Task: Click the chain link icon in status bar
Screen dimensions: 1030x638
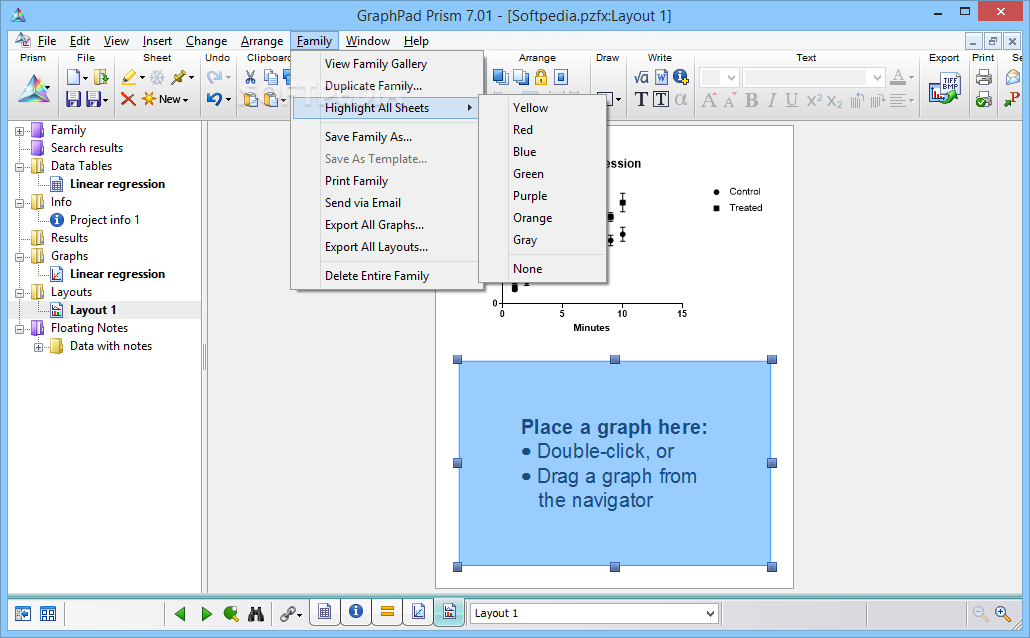Action: [288, 614]
